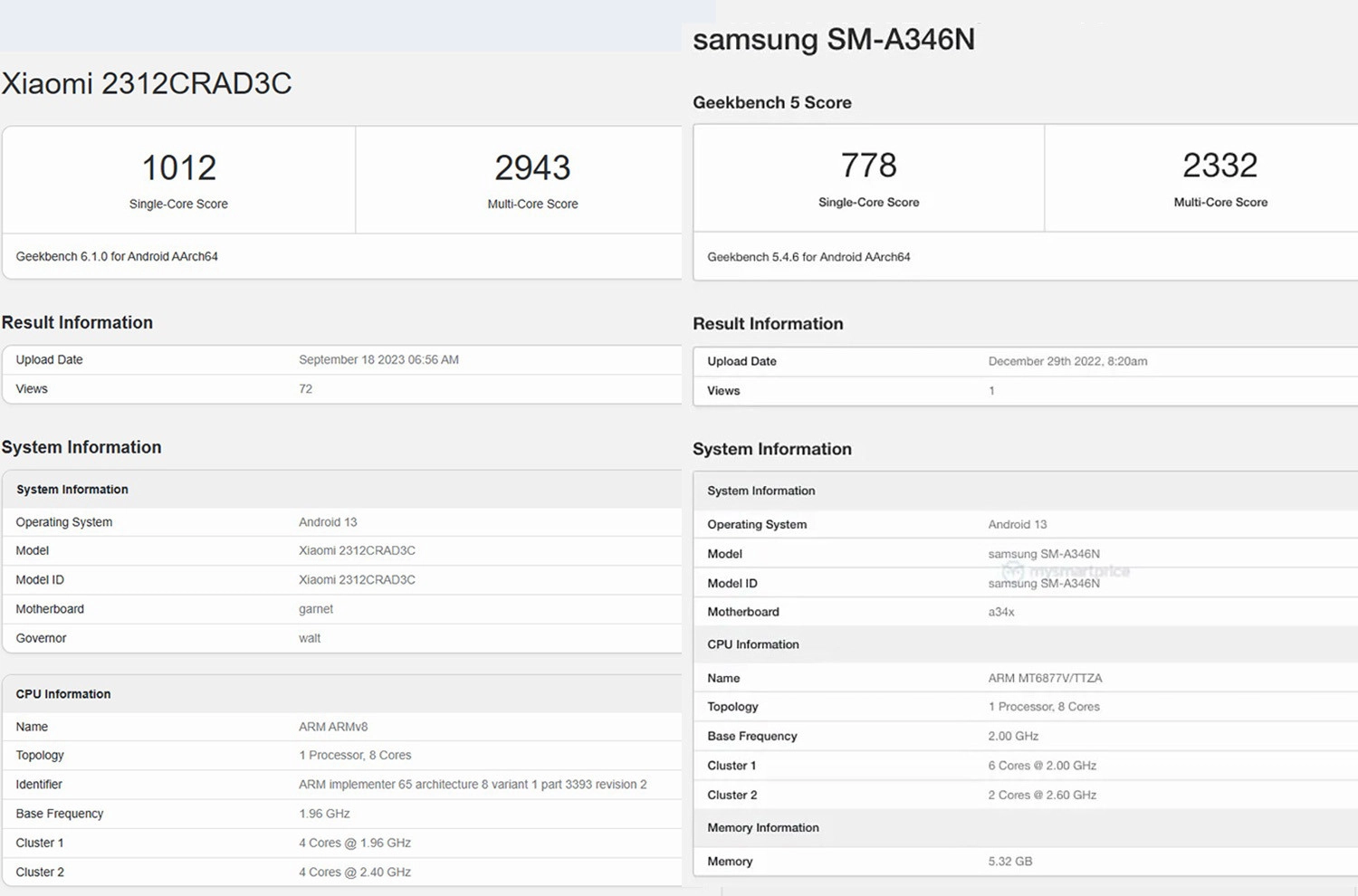
Task: Click the Samsung "Android 13" value
Action: pyautogui.click(x=1018, y=525)
